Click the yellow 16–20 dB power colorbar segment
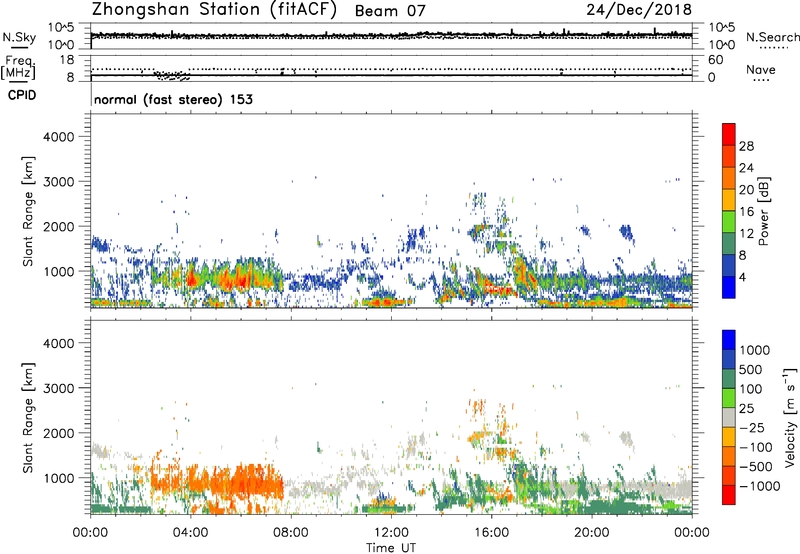 coord(729,199)
